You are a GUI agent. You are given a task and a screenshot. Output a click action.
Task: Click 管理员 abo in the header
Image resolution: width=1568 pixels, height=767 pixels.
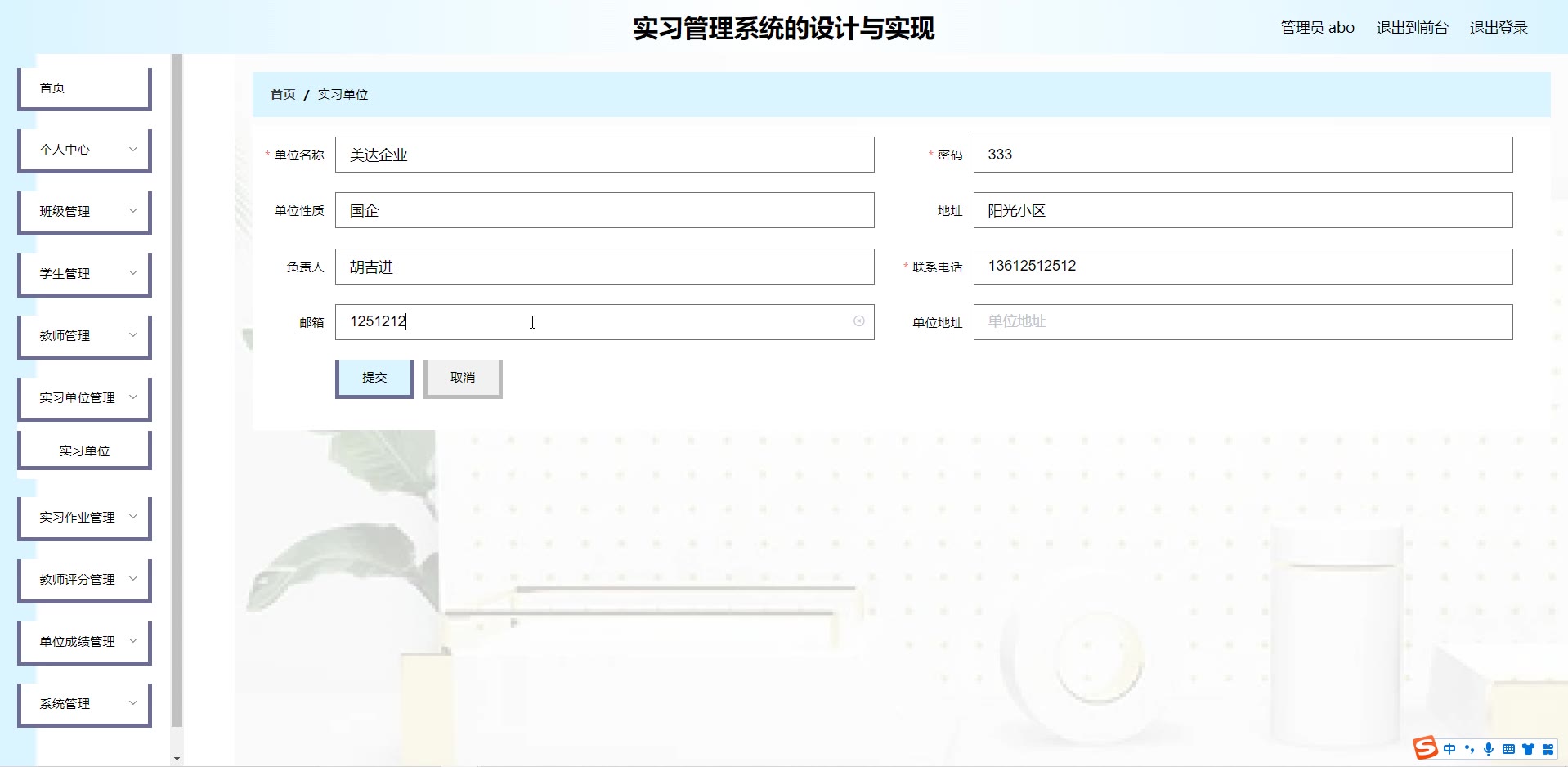[1317, 28]
